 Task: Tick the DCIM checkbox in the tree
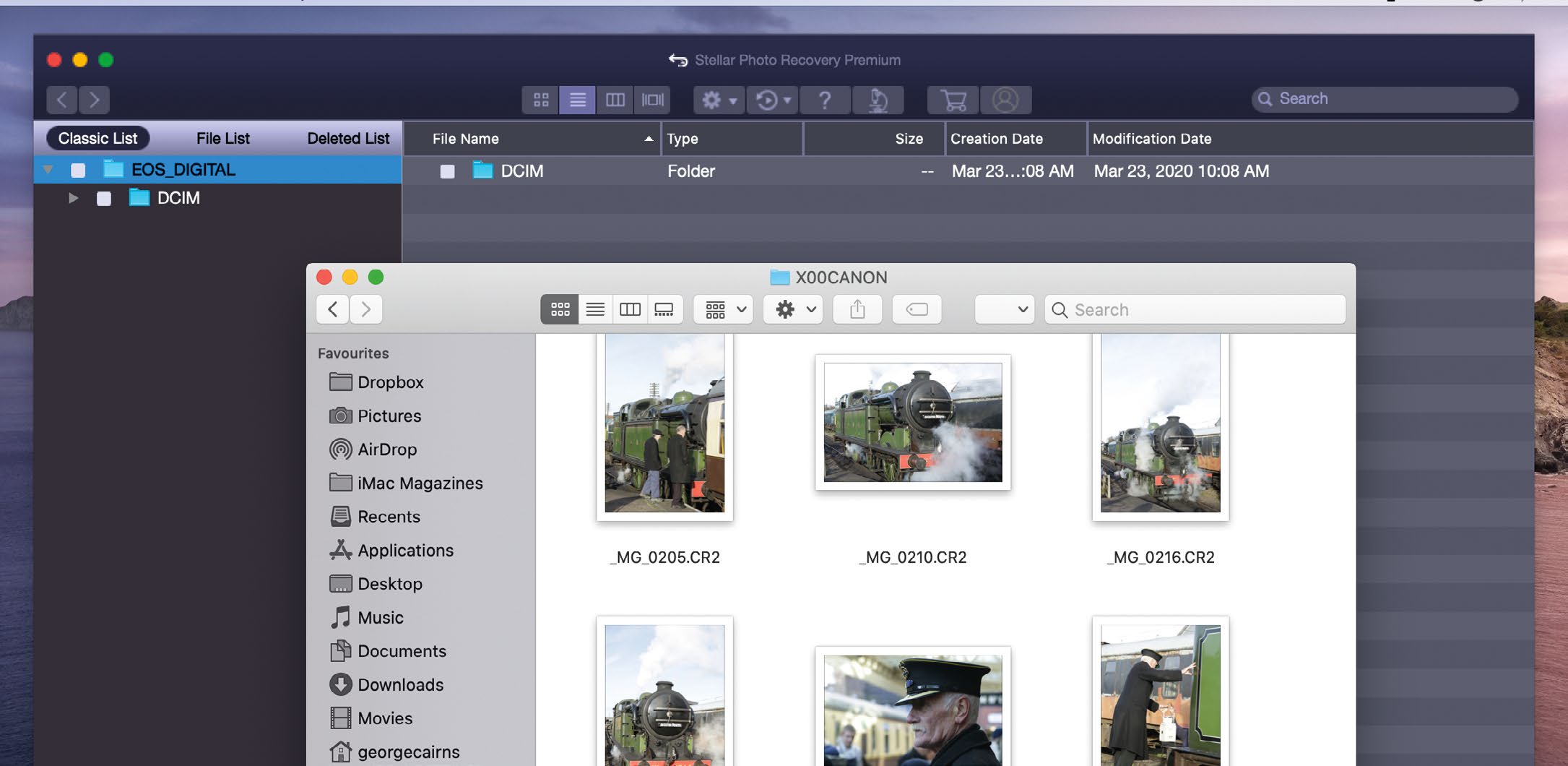point(104,198)
